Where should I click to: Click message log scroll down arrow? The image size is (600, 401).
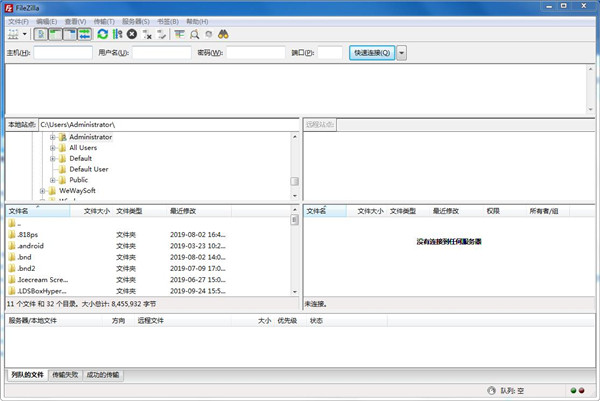pos(590,109)
